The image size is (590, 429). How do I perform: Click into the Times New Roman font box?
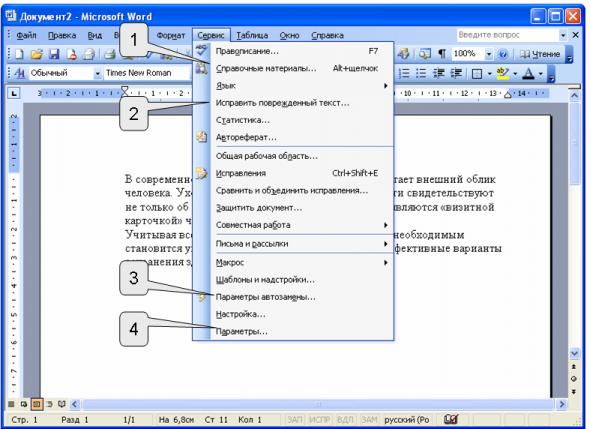pos(148,73)
